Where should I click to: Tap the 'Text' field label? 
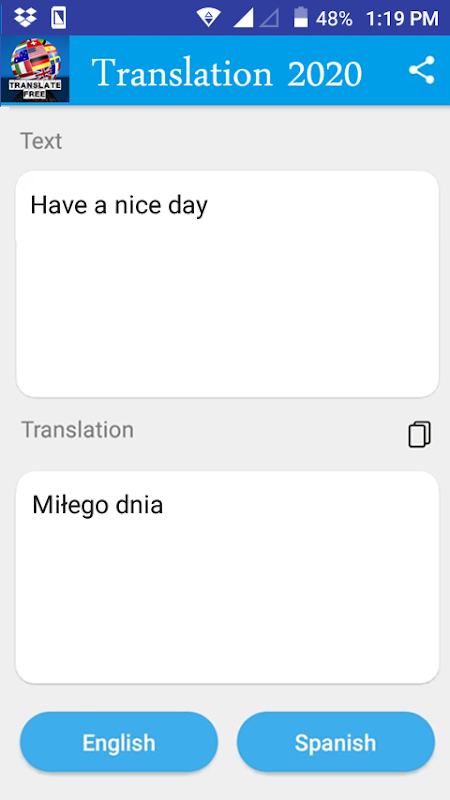pos(41,141)
